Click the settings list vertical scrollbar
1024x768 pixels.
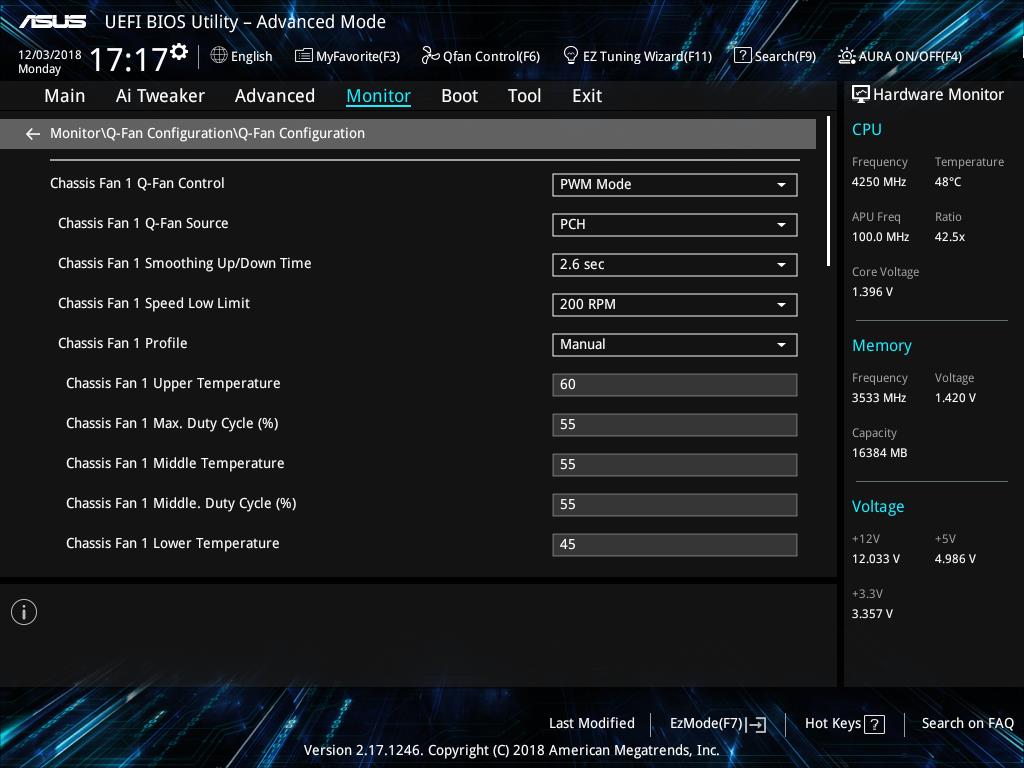(828, 191)
